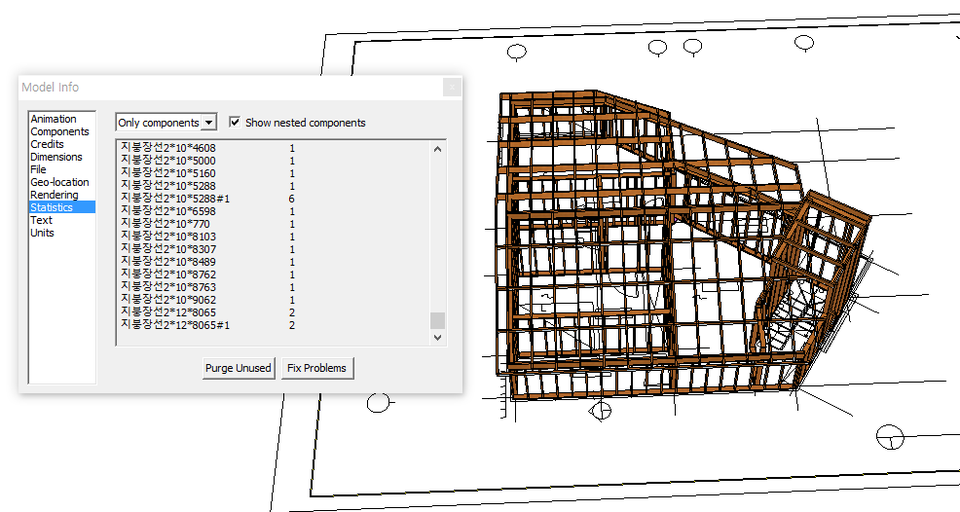Select the highlighted Statistics entry
This screenshot has height=512, width=960.
62,207
